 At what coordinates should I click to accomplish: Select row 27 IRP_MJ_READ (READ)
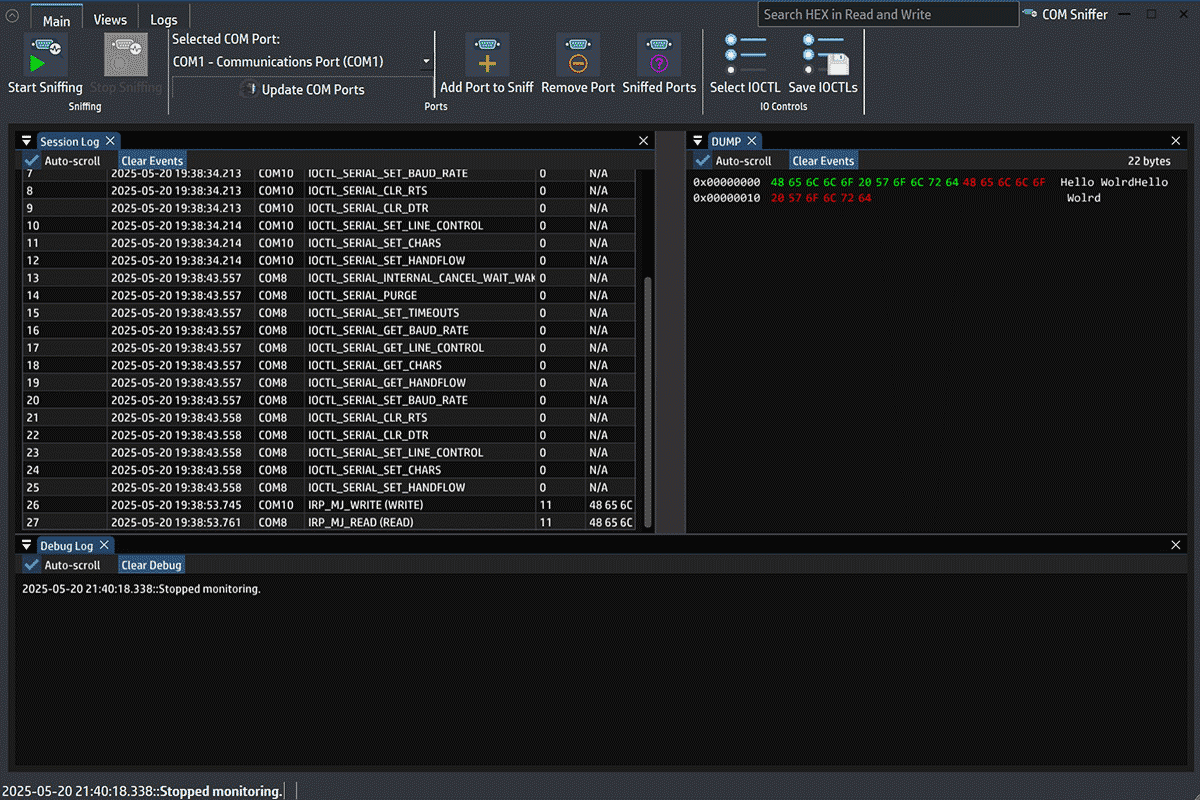pos(329,522)
